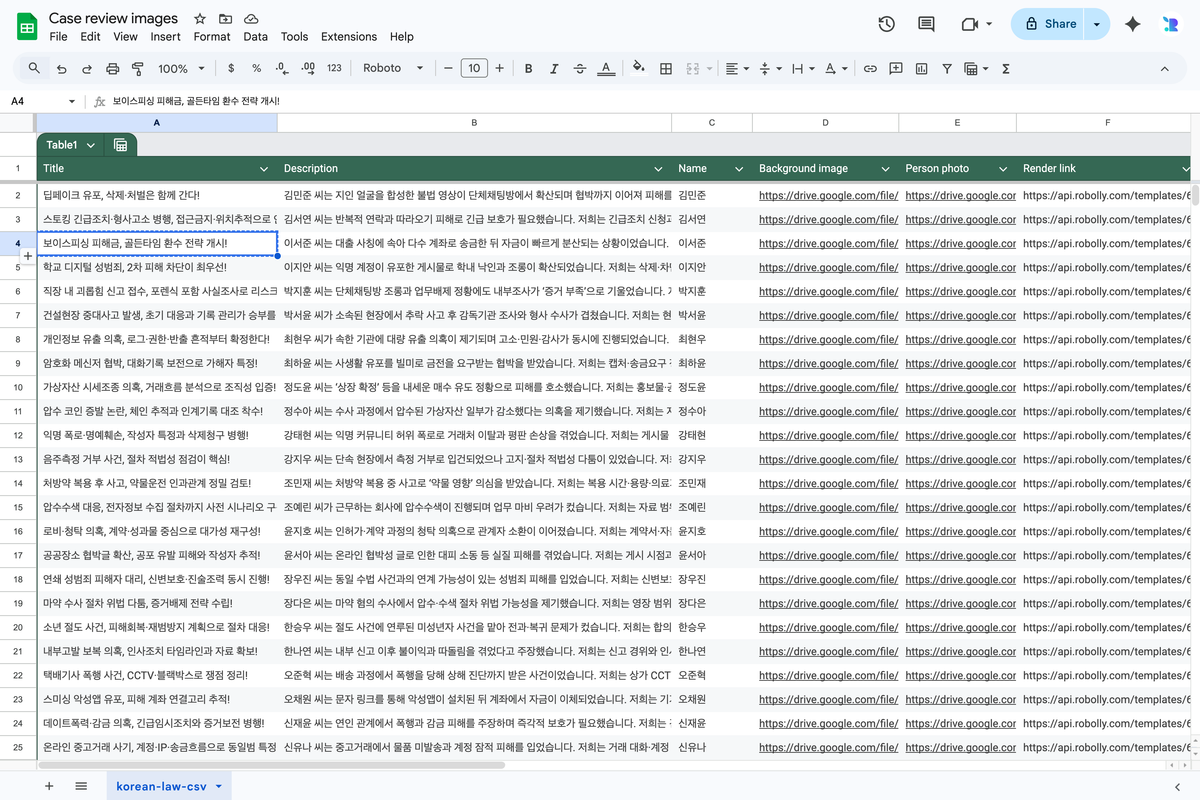Image resolution: width=1200 pixels, height=800 pixels.
Task: Change text color with the A color tool
Action: 604,68
